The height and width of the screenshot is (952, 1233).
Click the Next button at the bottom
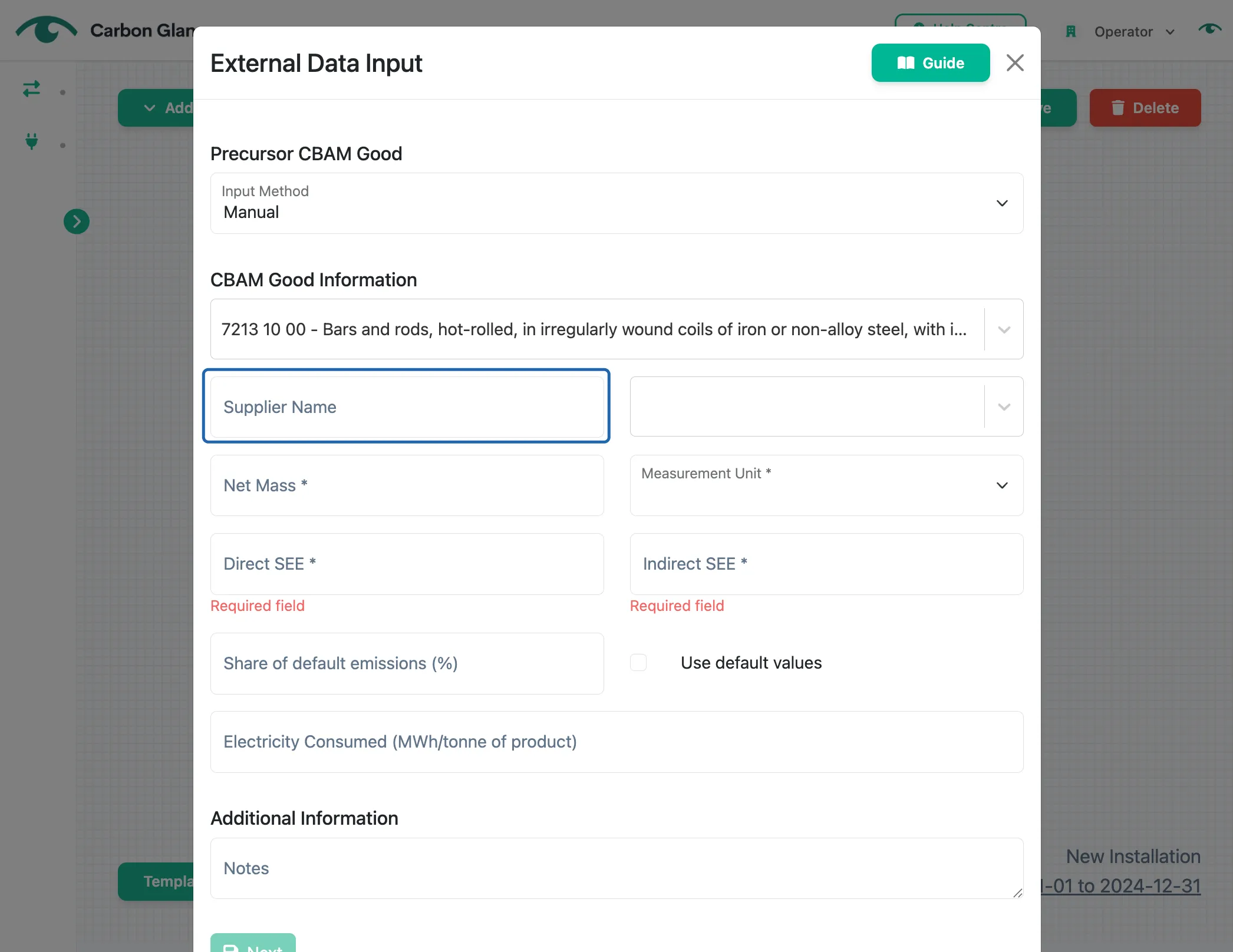click(x=253, y=943)
